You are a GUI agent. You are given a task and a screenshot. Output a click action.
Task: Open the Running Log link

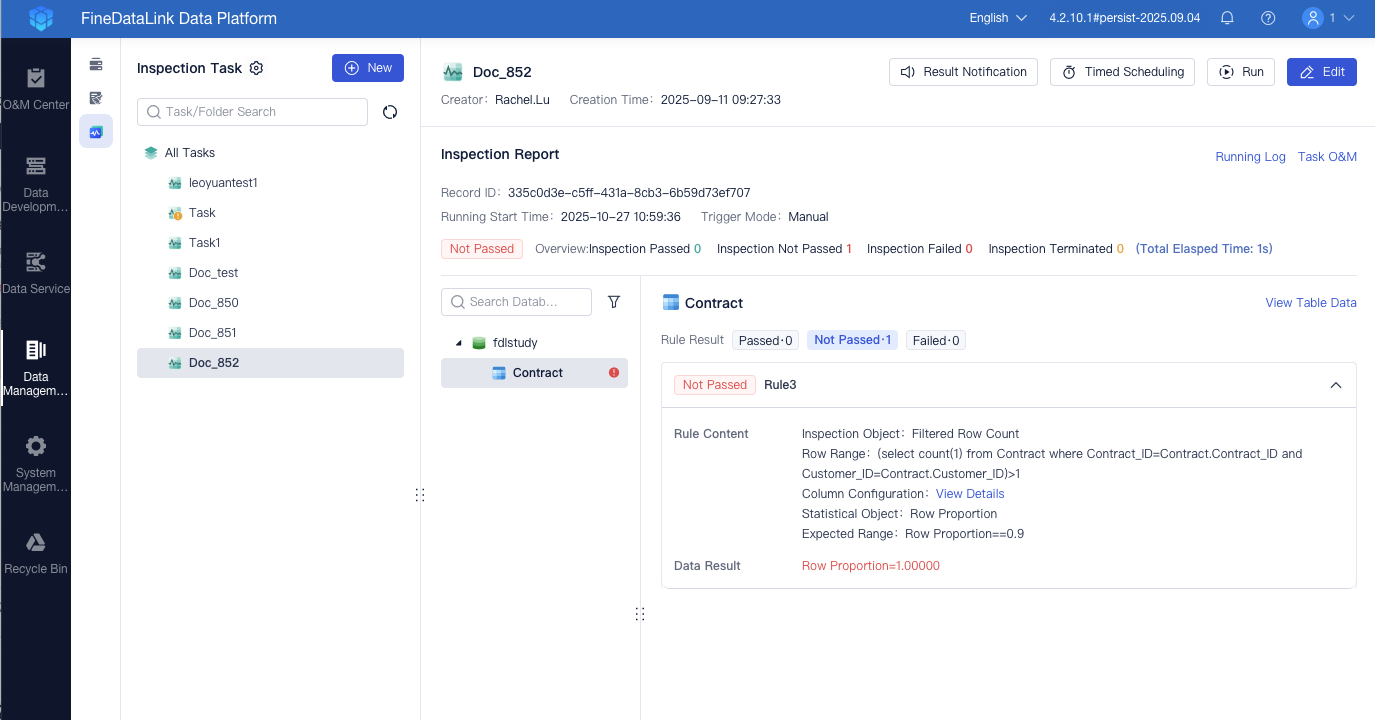(x=1250, y=157)
